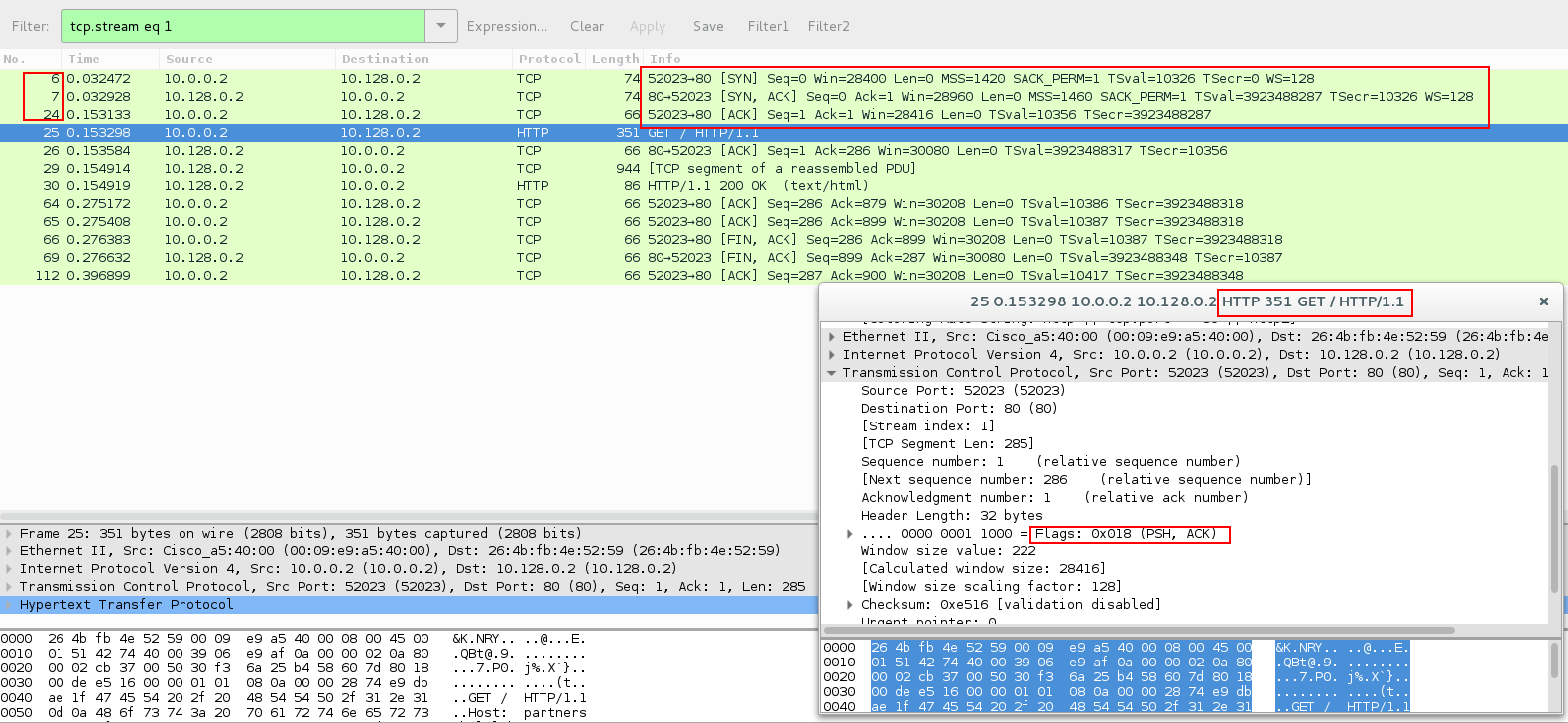The image size is (1568, 723).
Task: Clear the display filter
Action: point(587,26)
